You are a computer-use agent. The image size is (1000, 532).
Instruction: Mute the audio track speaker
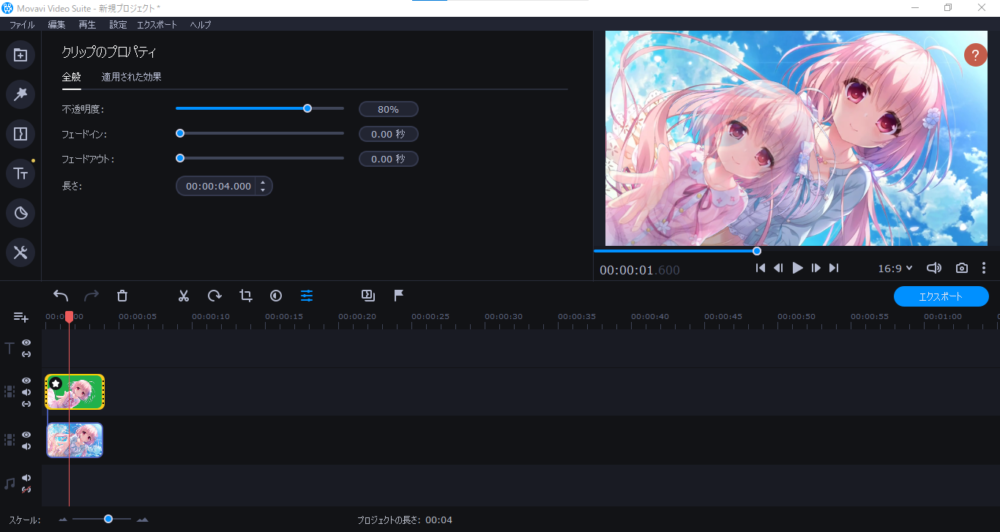pyautogui.click(x=26, y=478)
